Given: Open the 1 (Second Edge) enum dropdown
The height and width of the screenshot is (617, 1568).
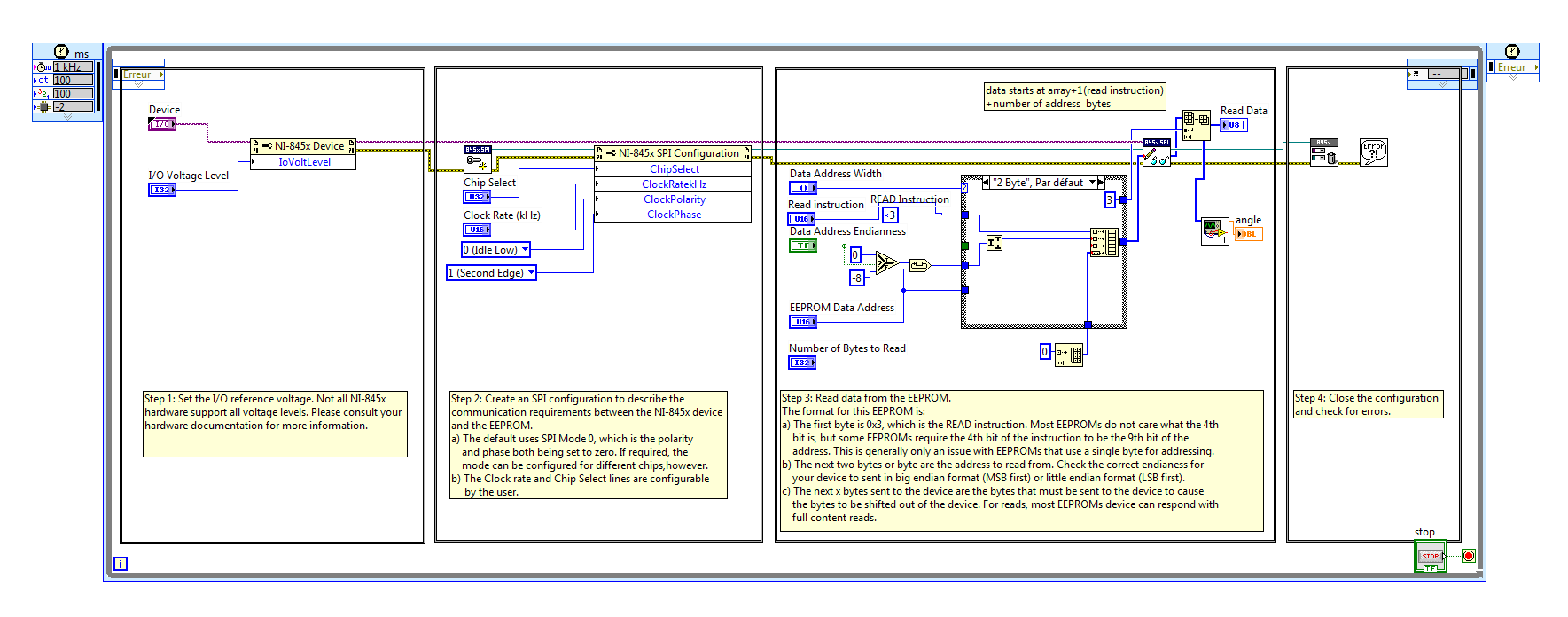Looking at the screenshot, I should pos(531,273).
